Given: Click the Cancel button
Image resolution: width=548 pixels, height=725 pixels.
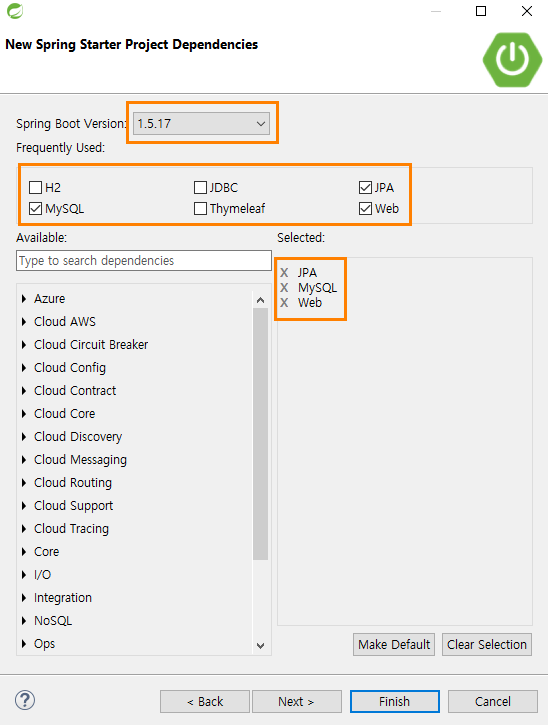Looking at the screenshot, I should click(493, 701).
